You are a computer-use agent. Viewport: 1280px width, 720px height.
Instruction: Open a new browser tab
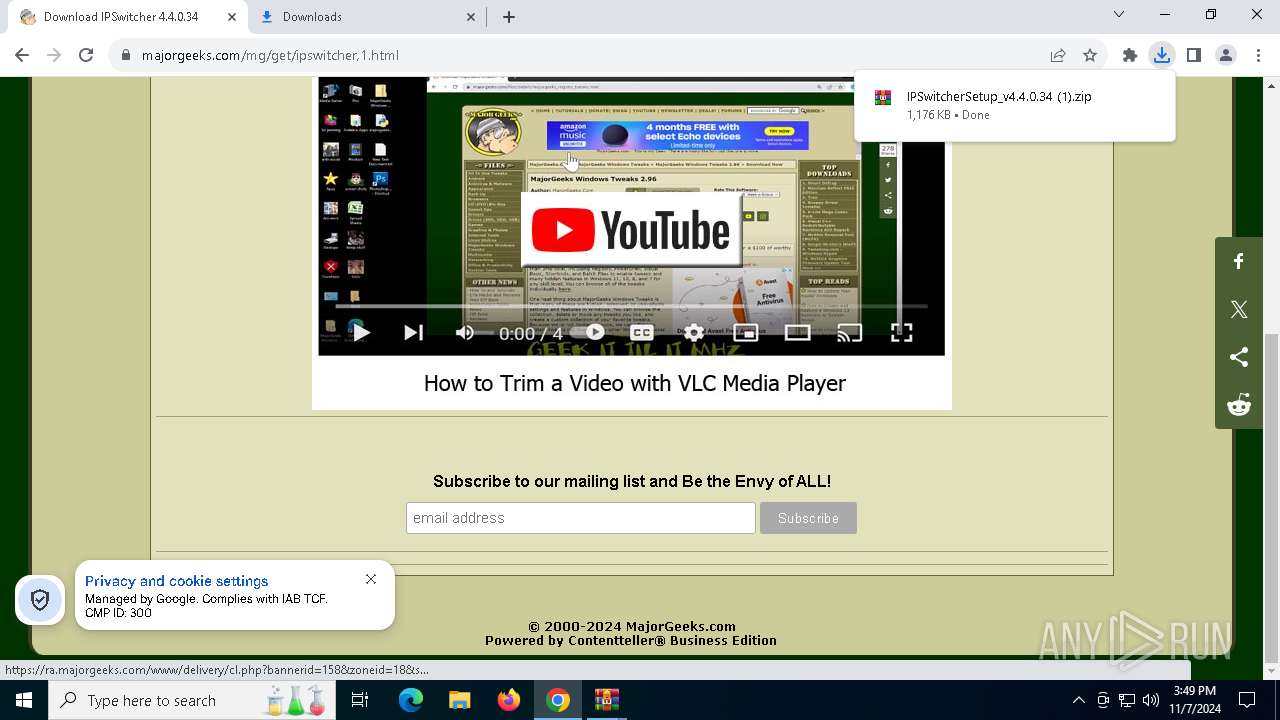click(x=509, y=17)
